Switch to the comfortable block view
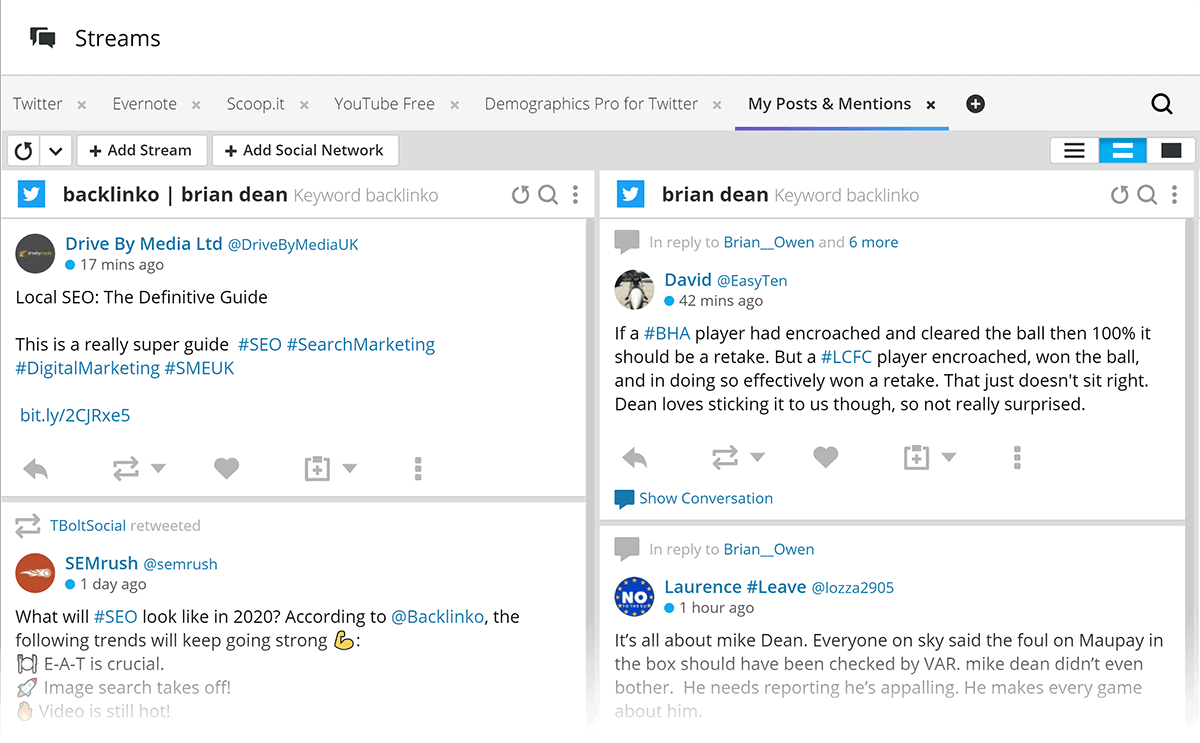The width and height of the screenshot is (1200, 743). (1171, 151)
